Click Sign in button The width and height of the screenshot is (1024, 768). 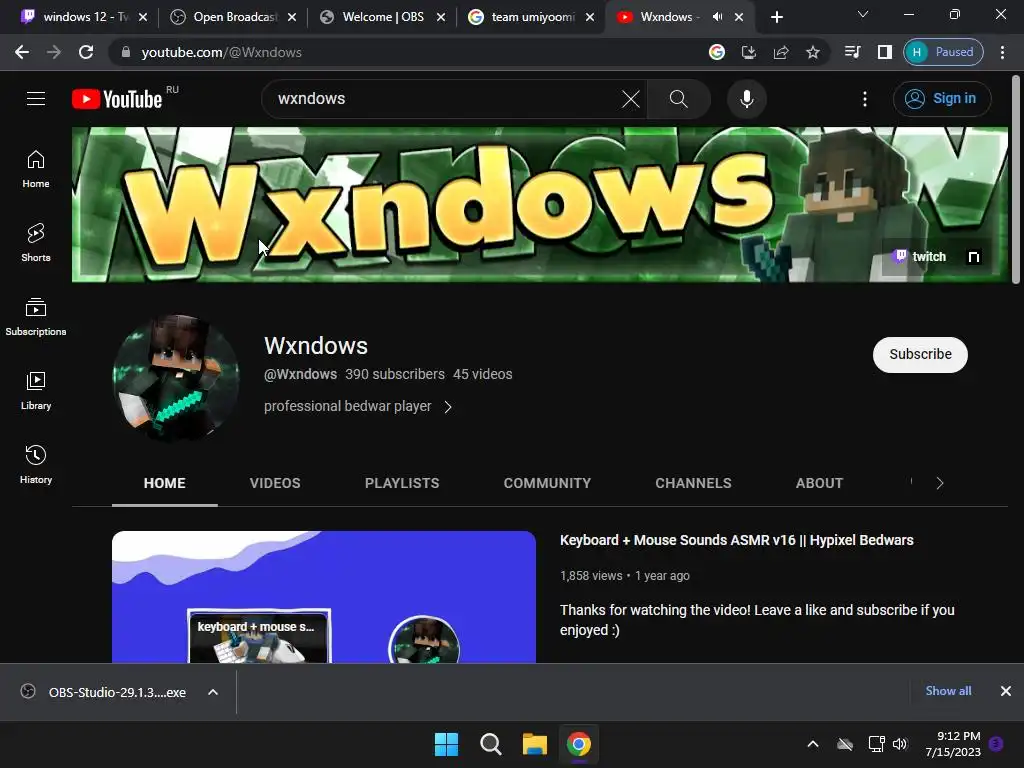[x=942, y=99]
